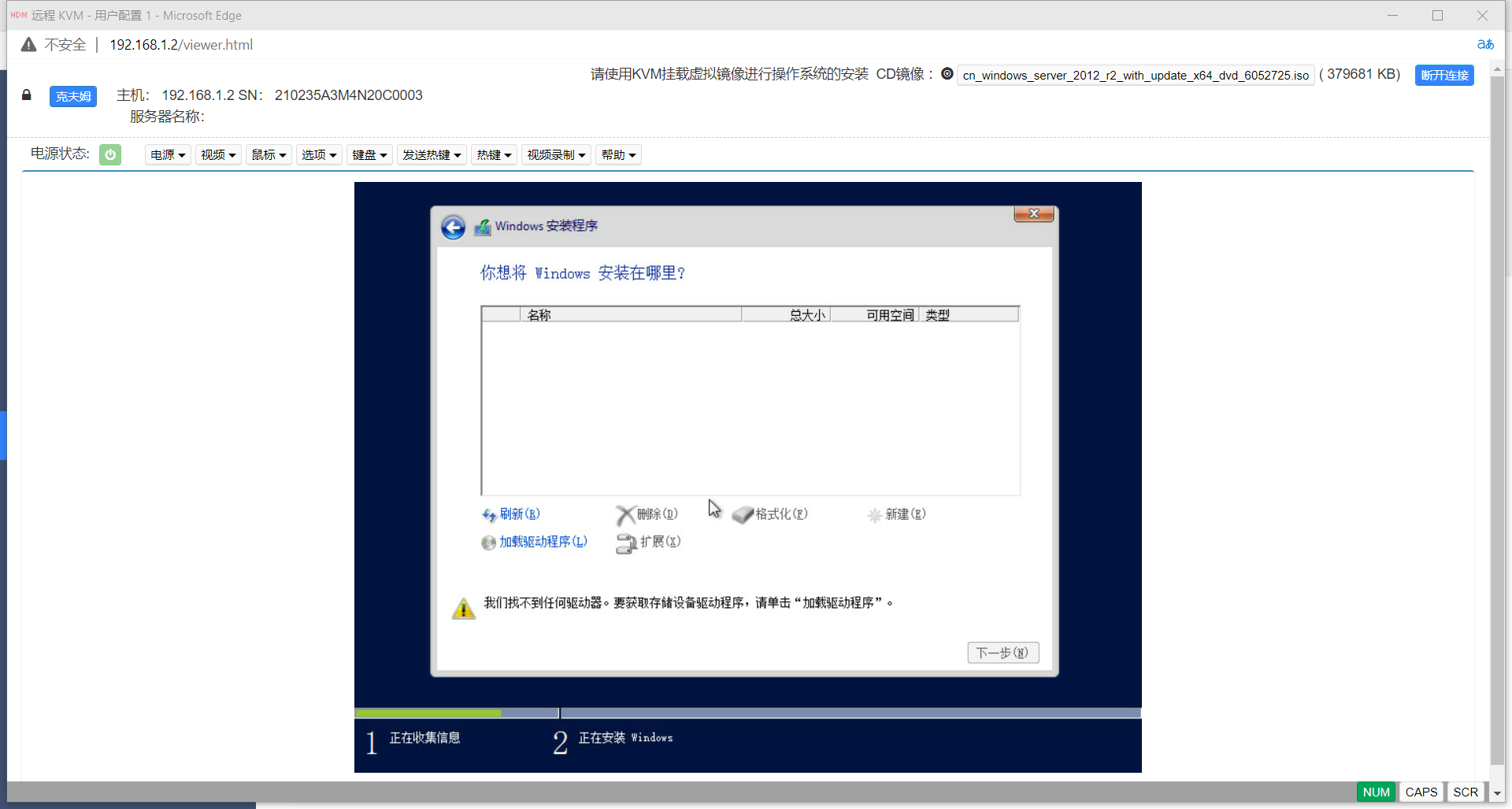Click the '我们找不到任何驱动器' warning message
Screen dimensions: 1512x809
[x=688, y=603]
